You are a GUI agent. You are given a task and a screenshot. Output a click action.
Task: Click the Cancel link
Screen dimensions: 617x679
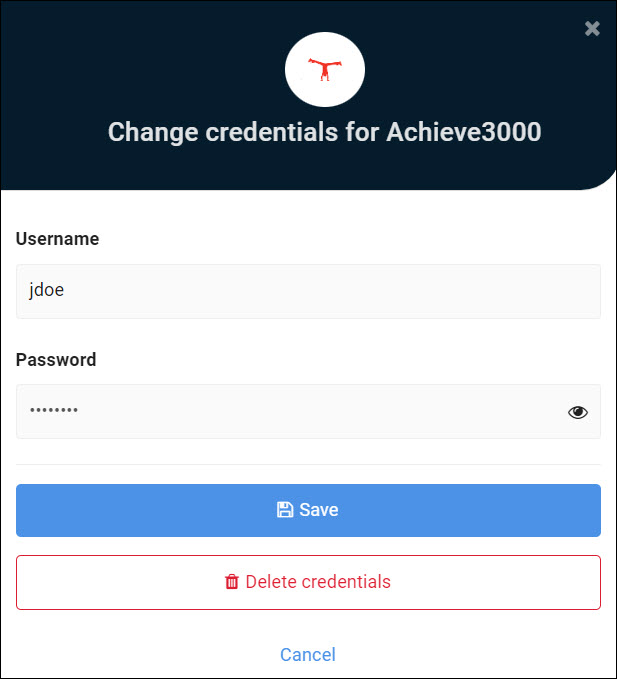[308, 654]
